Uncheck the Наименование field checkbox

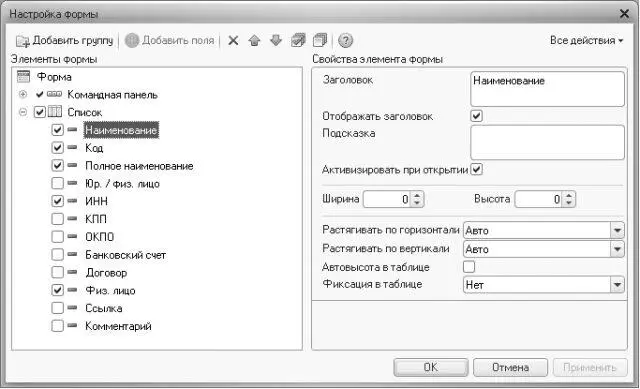tap(58, 130)
